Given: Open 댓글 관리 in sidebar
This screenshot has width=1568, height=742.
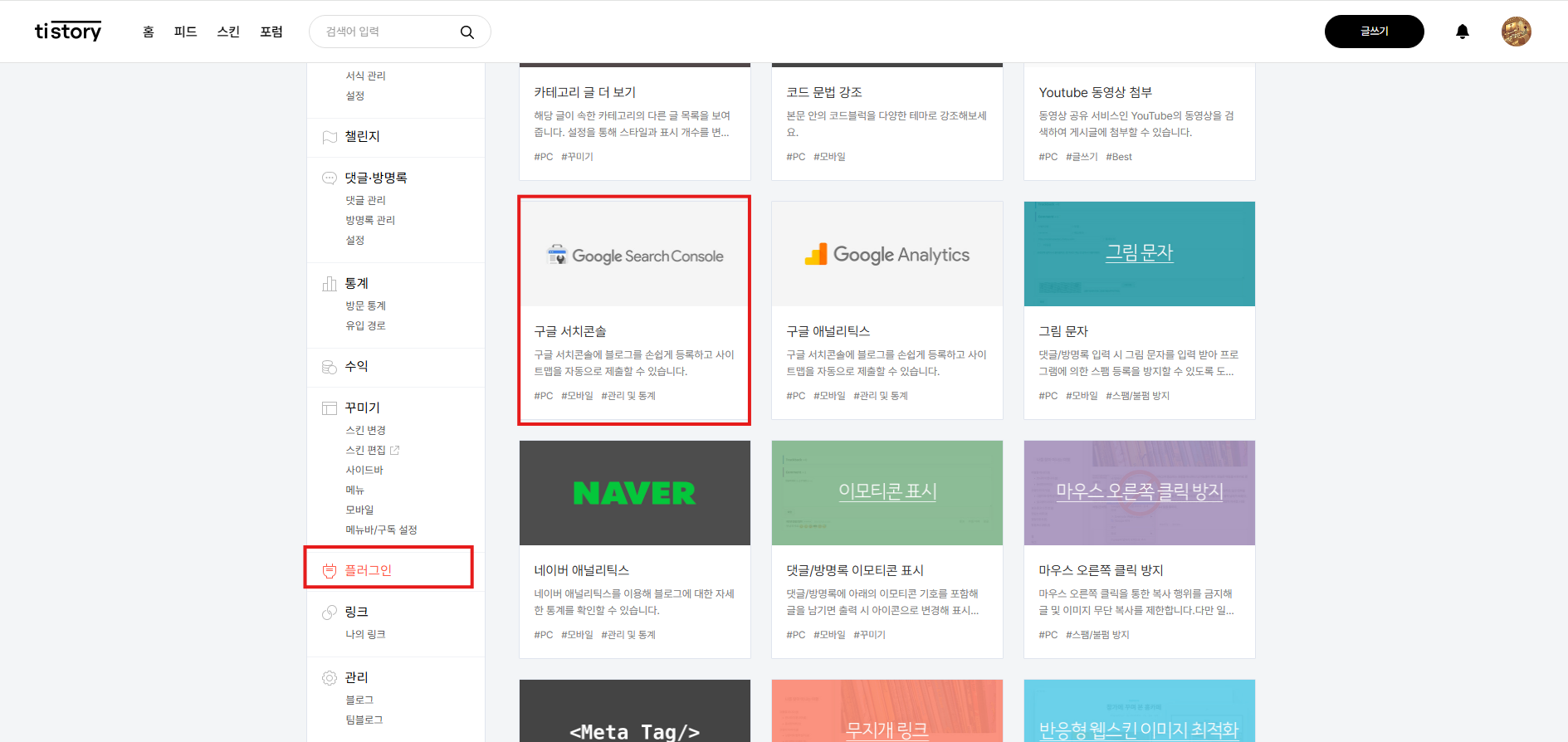Looking at the screenshot, I should [x=366, y=200].
